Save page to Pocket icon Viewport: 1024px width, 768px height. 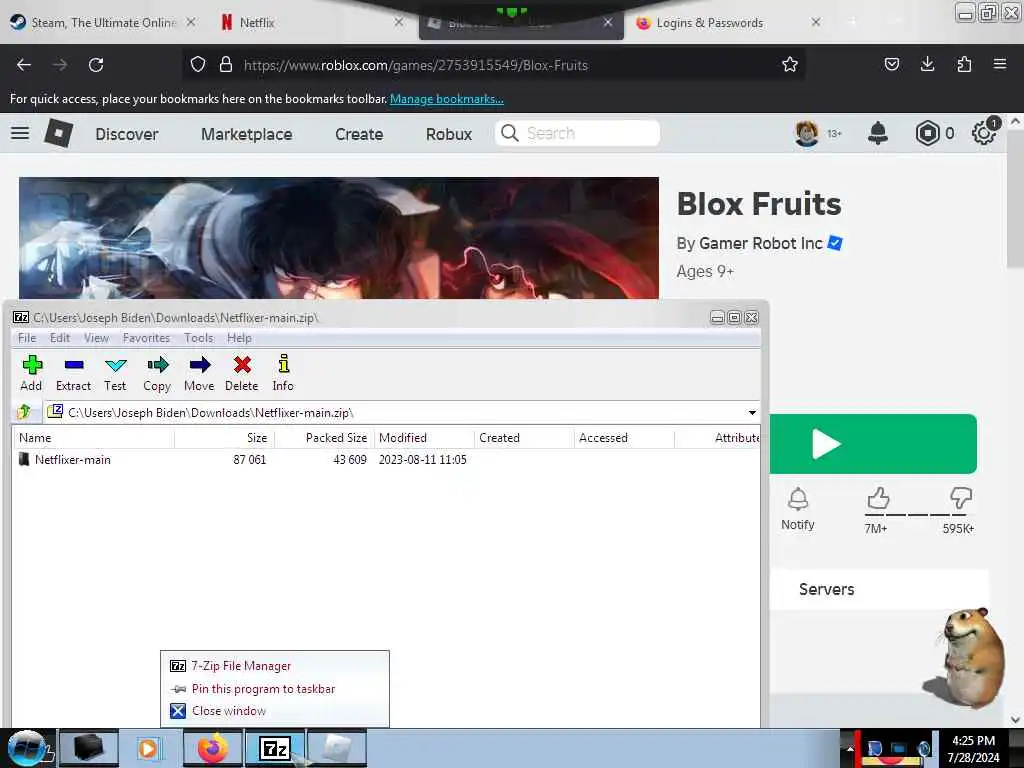[x=891, y=65]
